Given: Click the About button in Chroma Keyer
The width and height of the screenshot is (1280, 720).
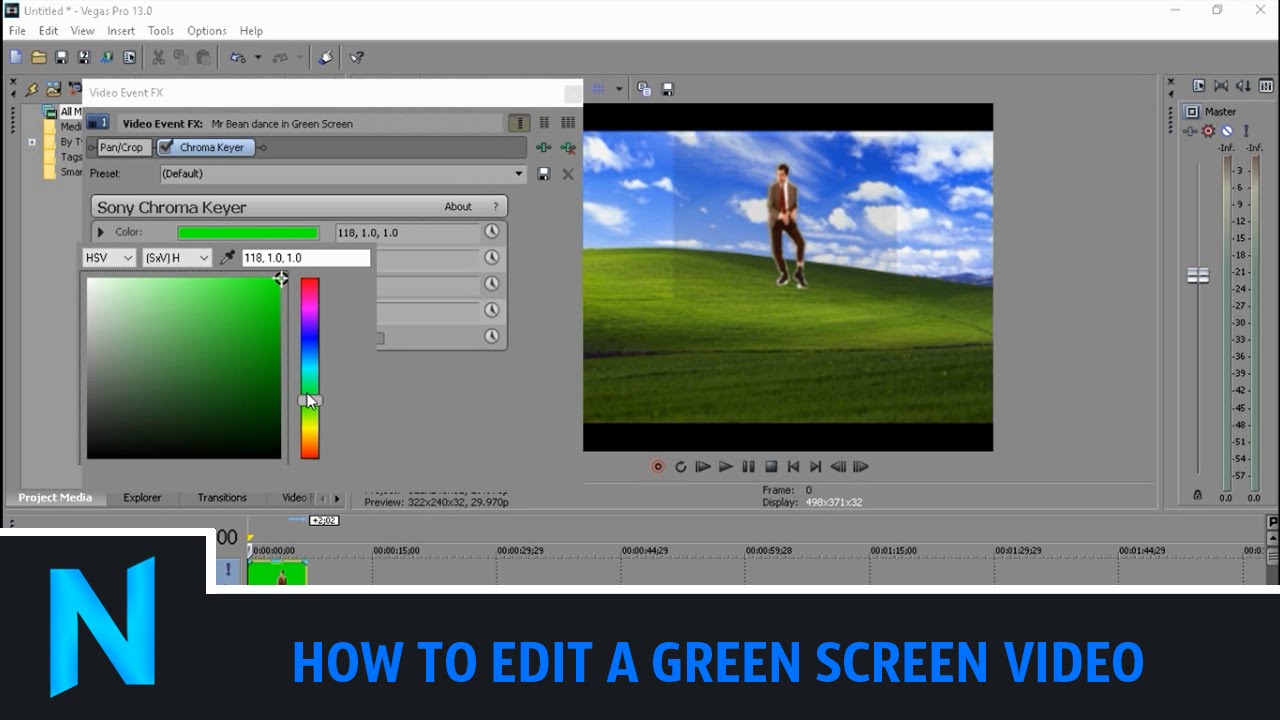Looking at the screenshot, I should click(458, 207).
